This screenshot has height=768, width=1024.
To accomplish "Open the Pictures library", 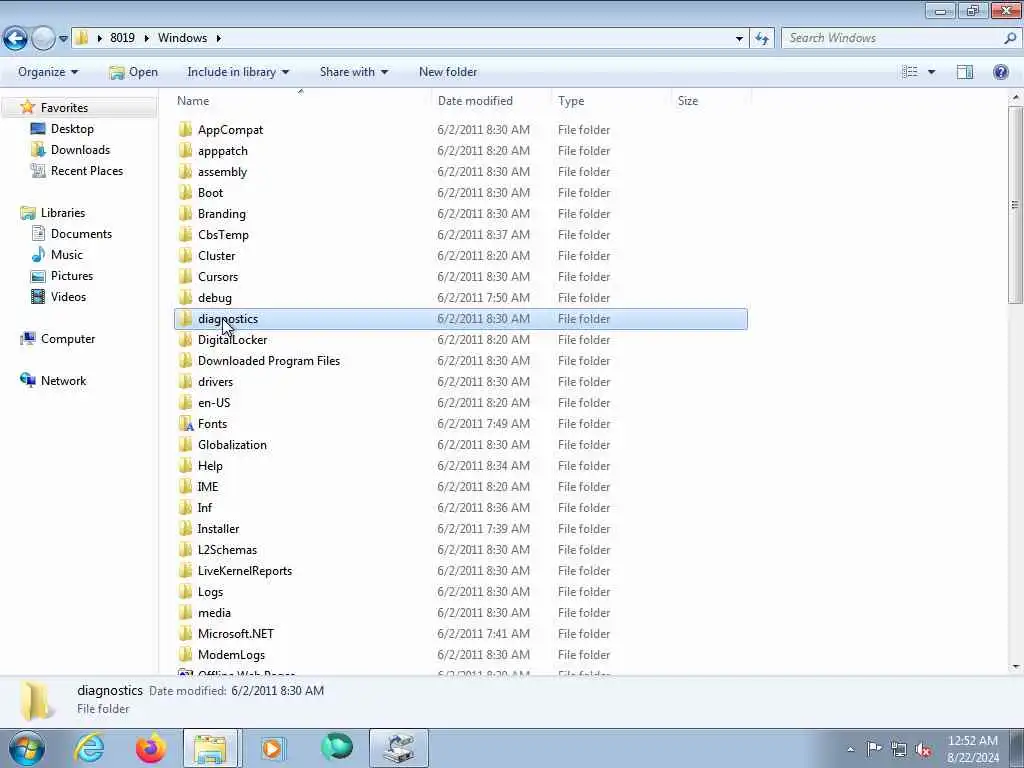I will [72, 276].
